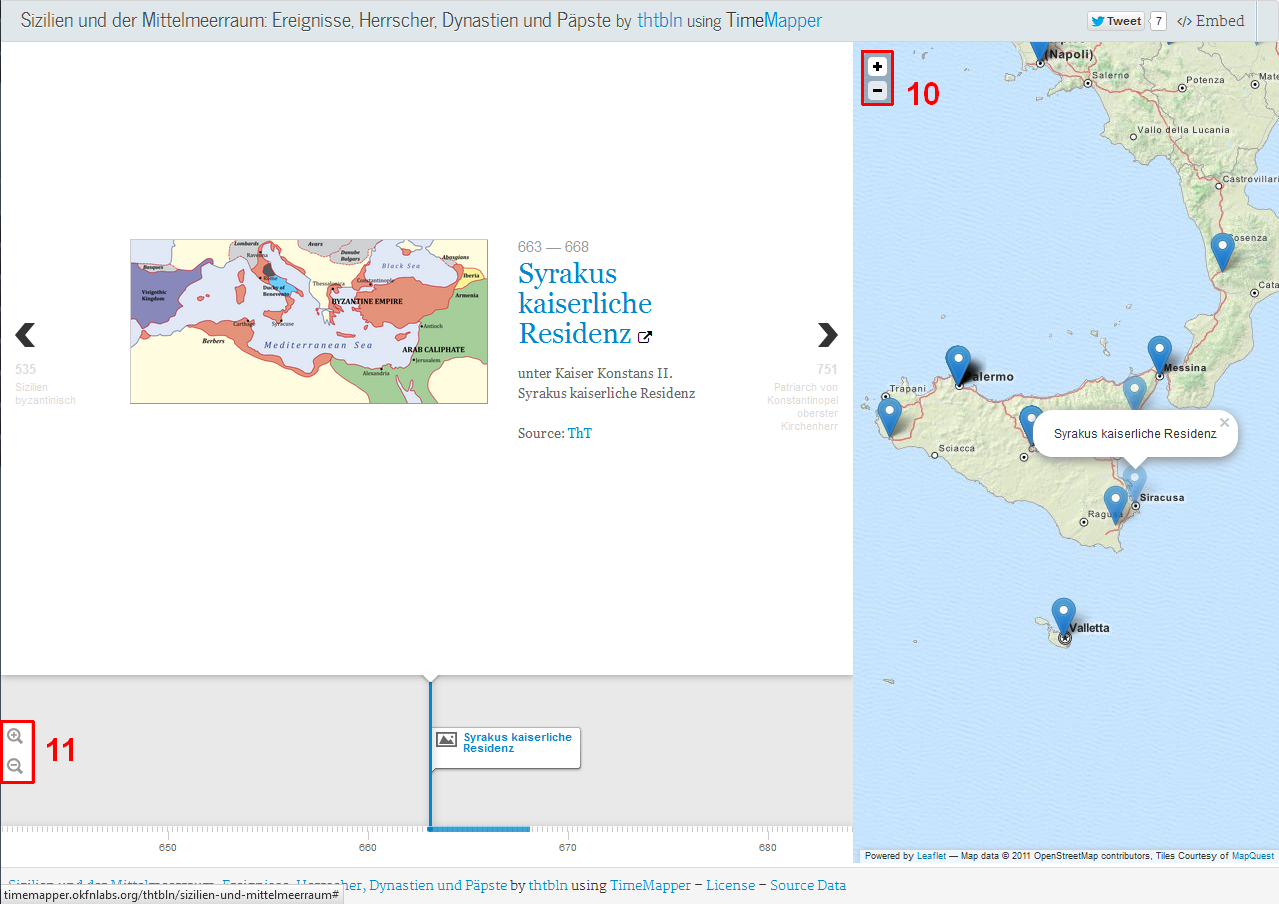Open the MapQuest attribution link

click(x=1253, y=856)
